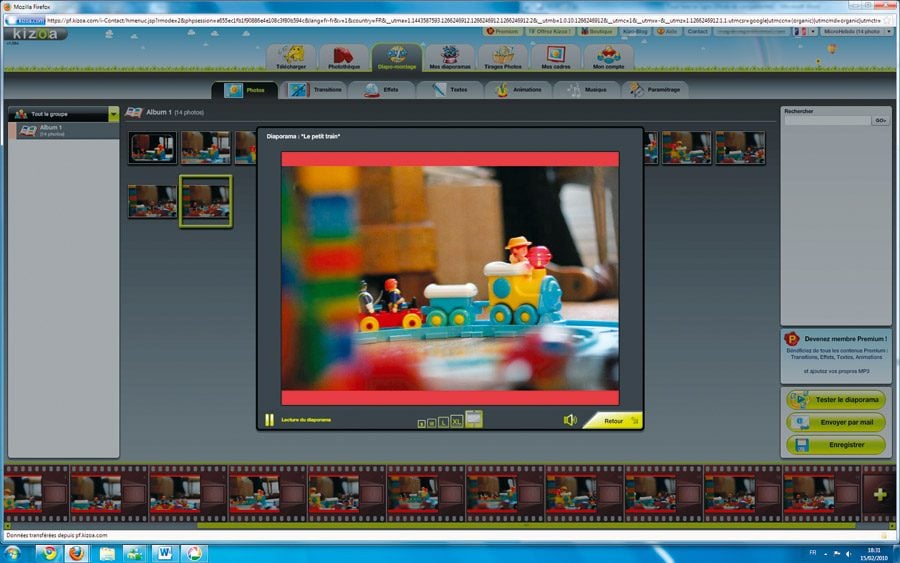Pause the slideshow playback
The width and height of the screenshot is (900, 563).
click(269, 420)
